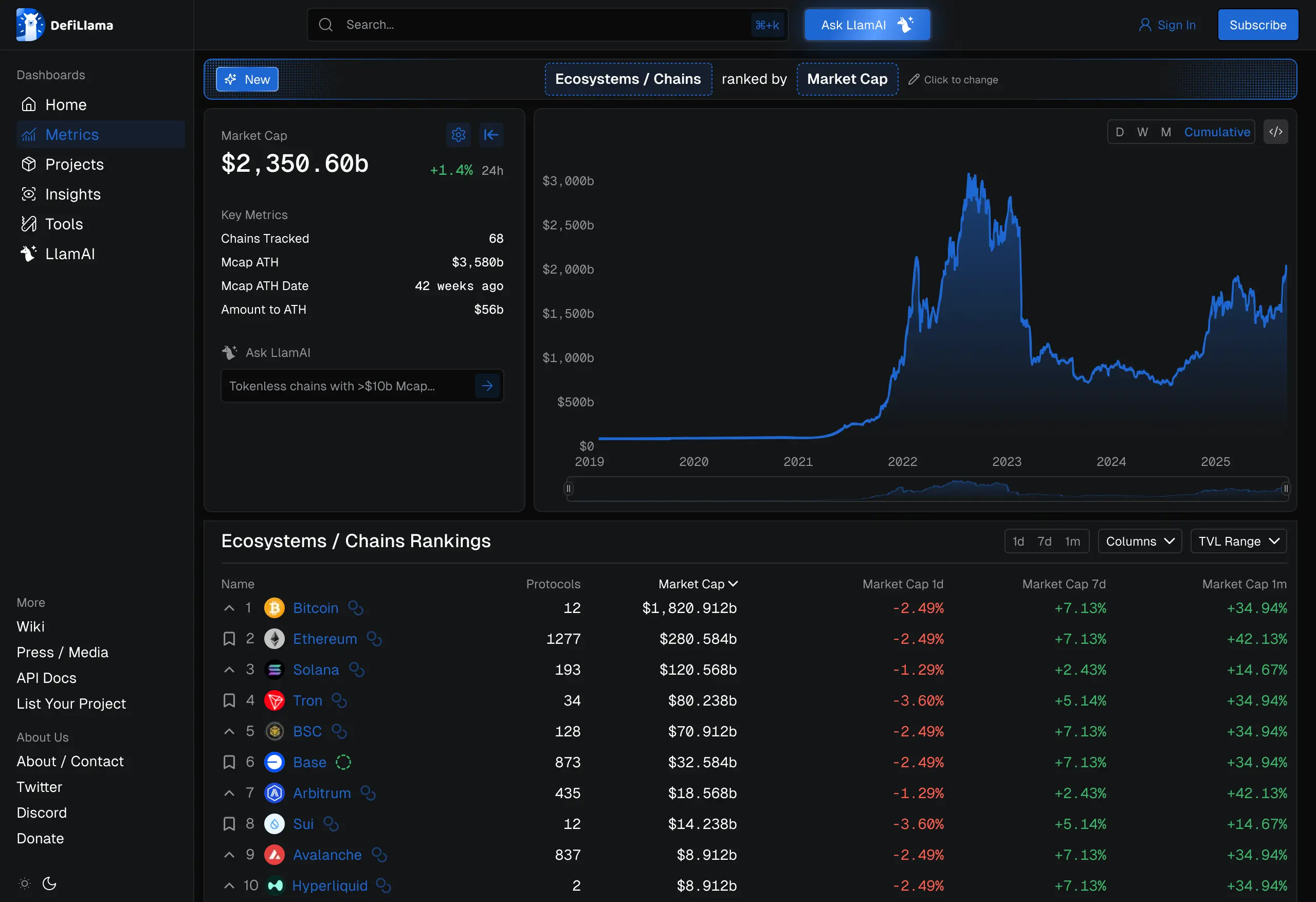Click the chart range overview track

[927, 489]
